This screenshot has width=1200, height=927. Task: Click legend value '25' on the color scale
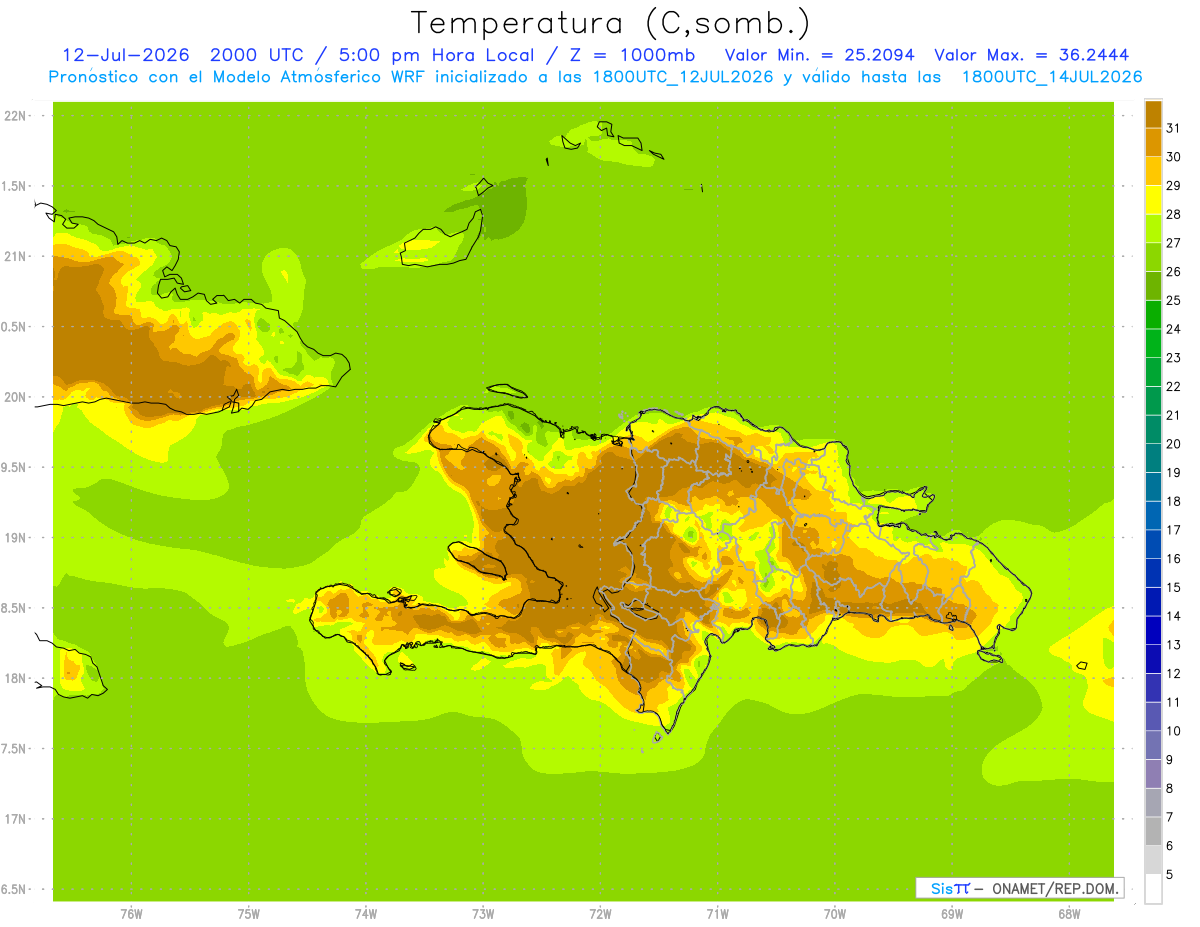click(1173, 300)
